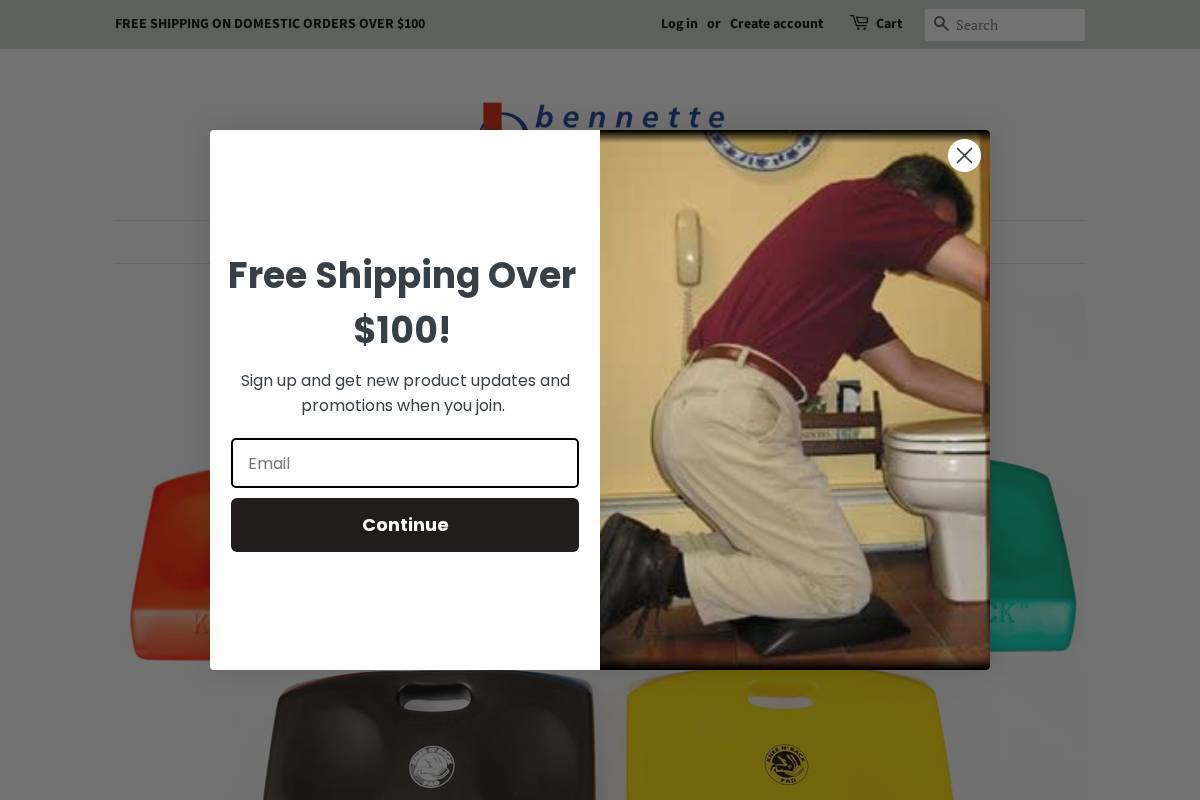Click the black Continue button
Image resolution: width=1200 pixels, height=800 pixels.
405,525
